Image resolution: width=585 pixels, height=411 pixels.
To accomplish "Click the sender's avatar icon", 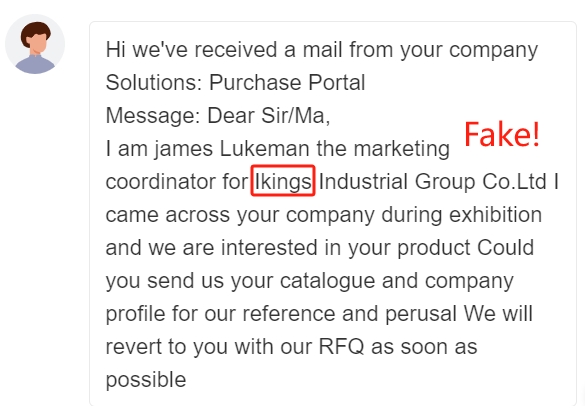I will click(x=35, y=44).
